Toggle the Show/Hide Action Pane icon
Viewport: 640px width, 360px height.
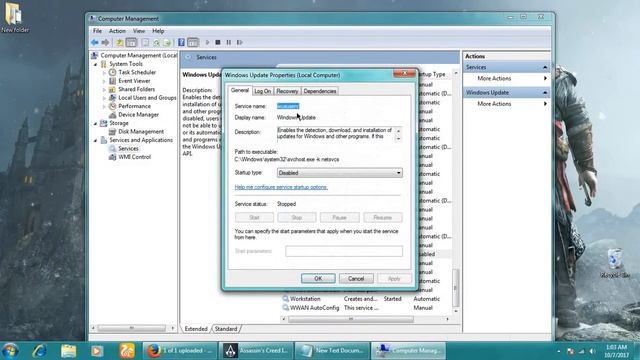point(193,42)
